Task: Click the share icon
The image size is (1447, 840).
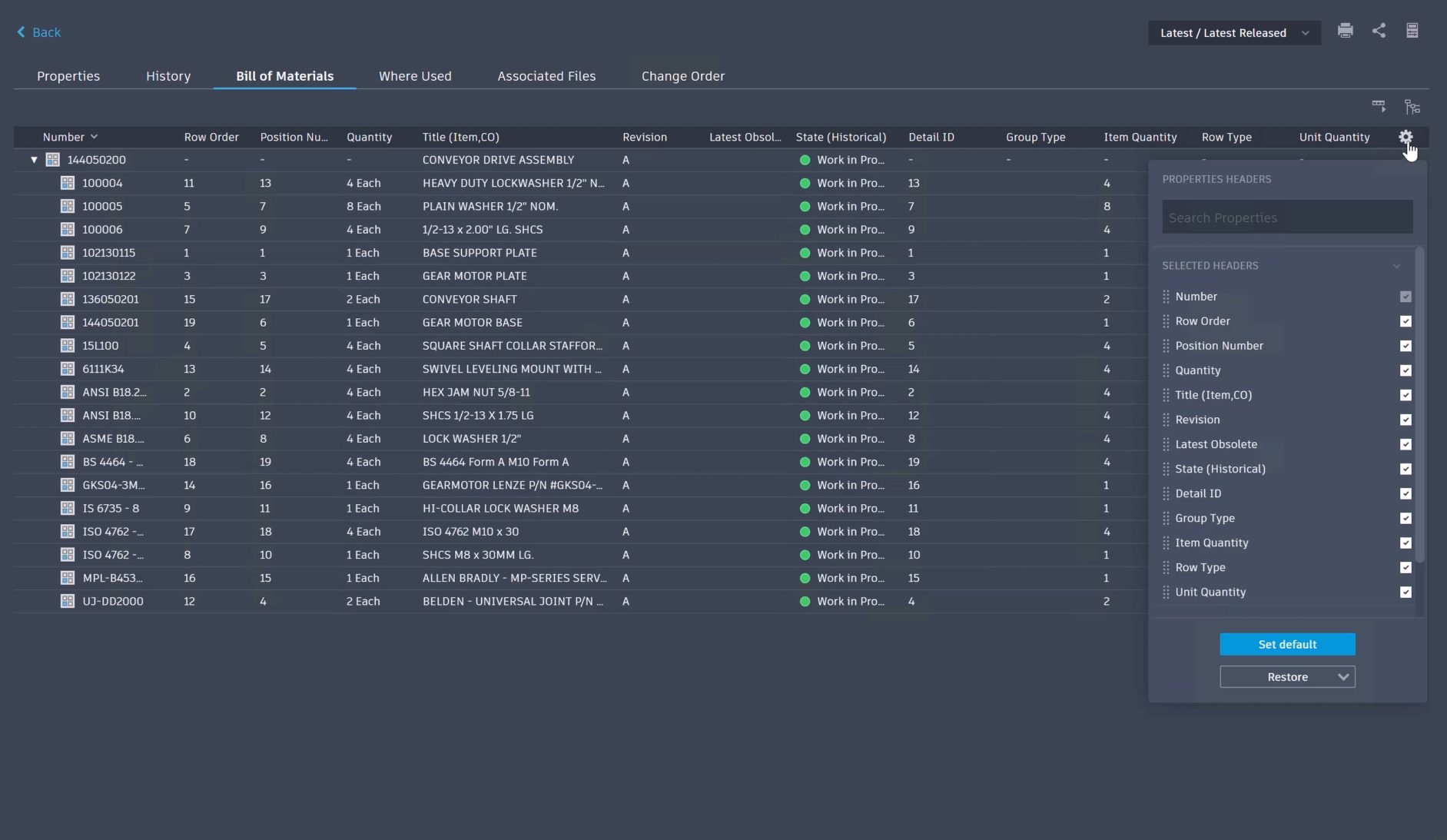Action: [x=1379, y=31]
